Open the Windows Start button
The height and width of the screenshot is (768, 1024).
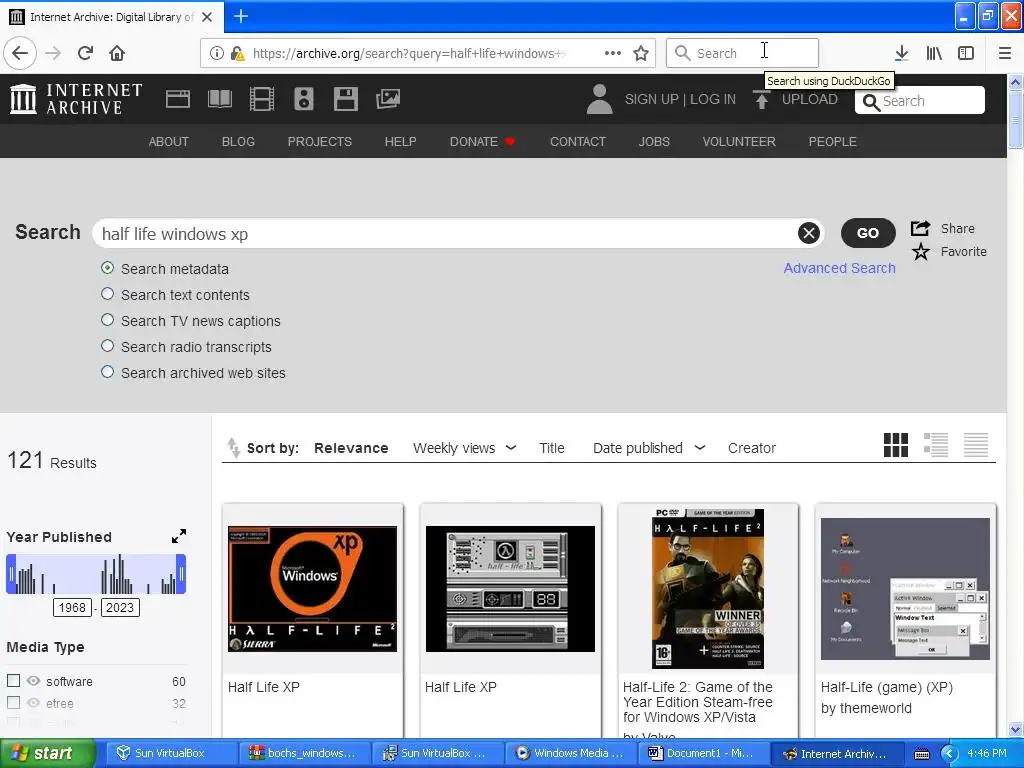pyautogui.click(x=47, y=754)
